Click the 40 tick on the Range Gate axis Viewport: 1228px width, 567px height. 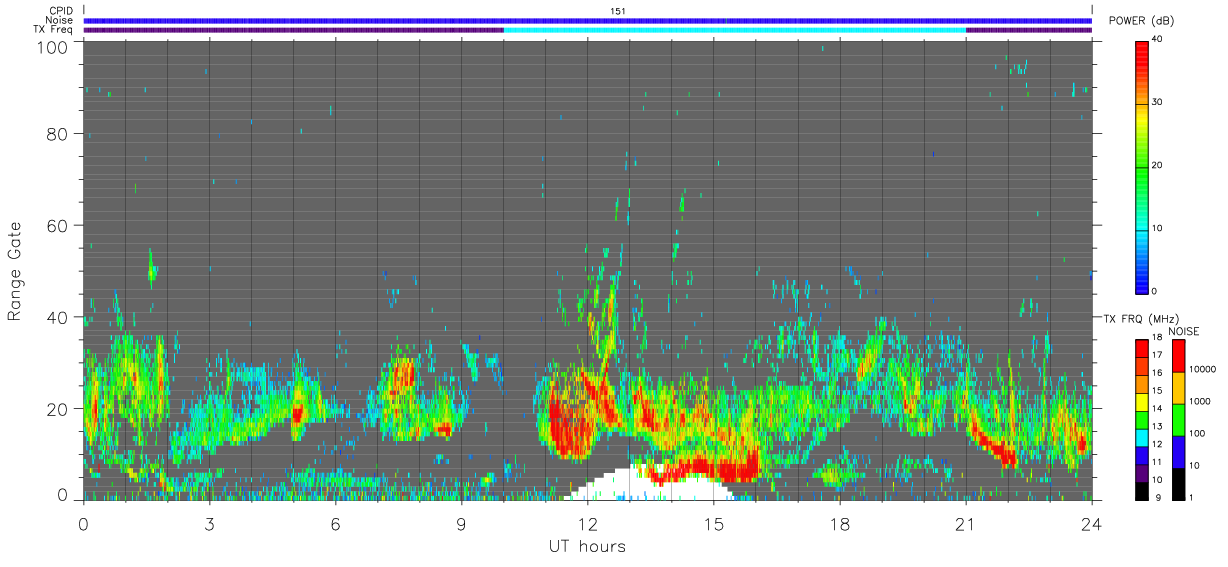58,317
